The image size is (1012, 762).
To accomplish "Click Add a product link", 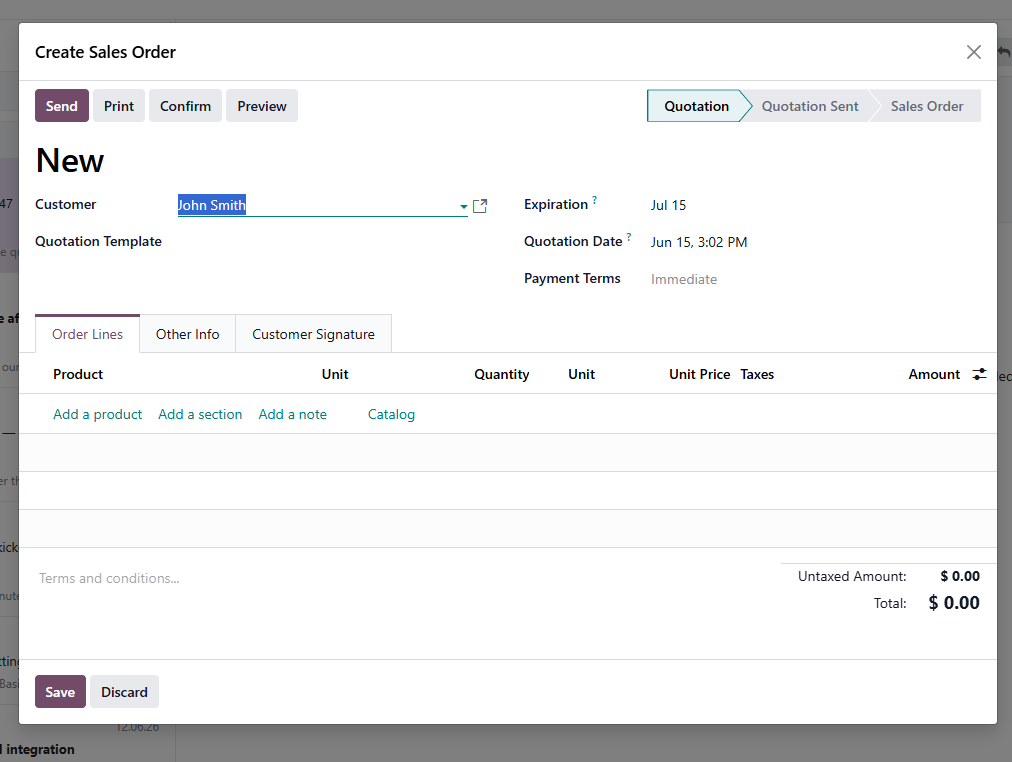I will pos(97,414).
